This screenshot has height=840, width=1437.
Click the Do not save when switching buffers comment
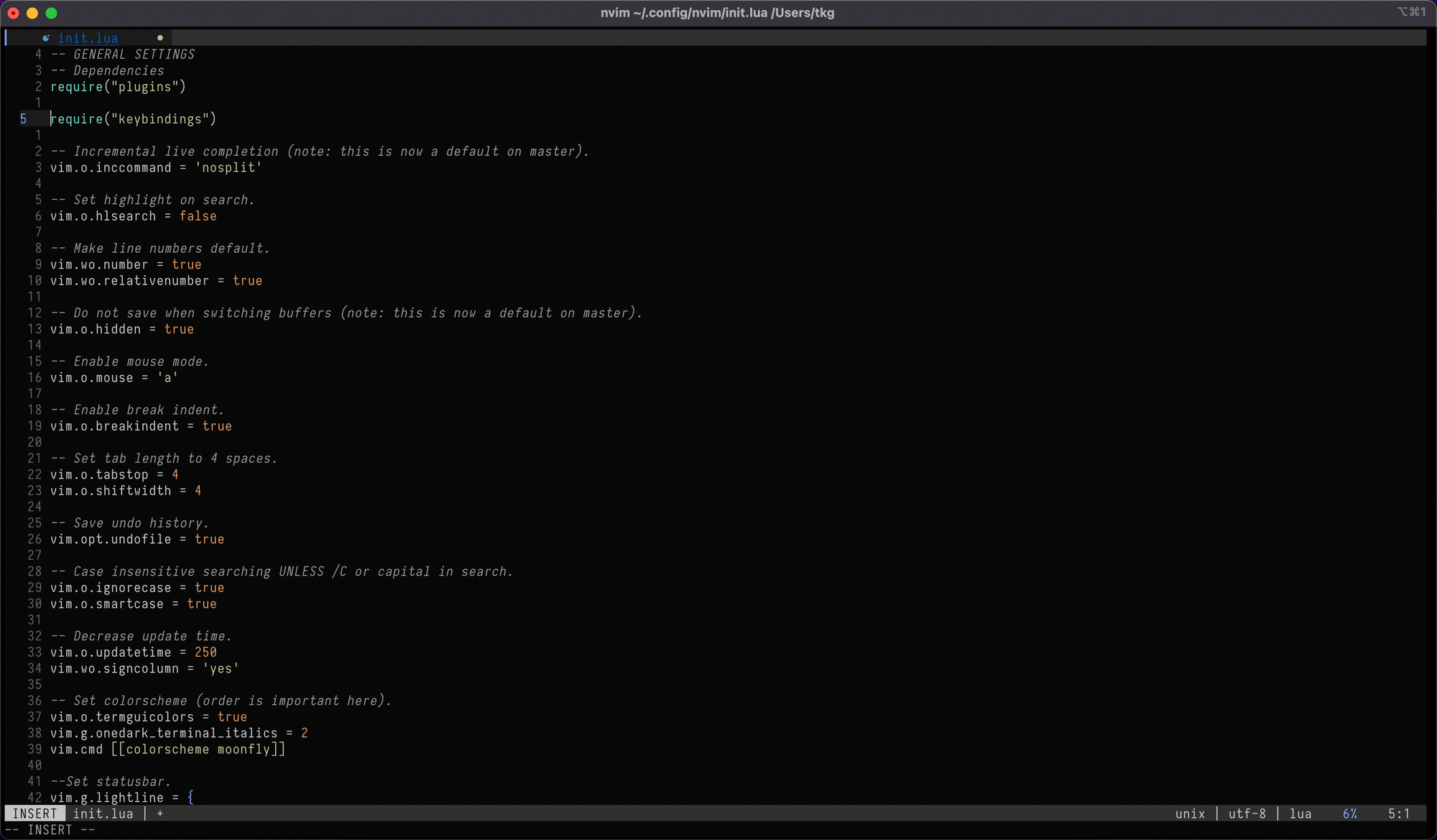[x=346, y=313]
